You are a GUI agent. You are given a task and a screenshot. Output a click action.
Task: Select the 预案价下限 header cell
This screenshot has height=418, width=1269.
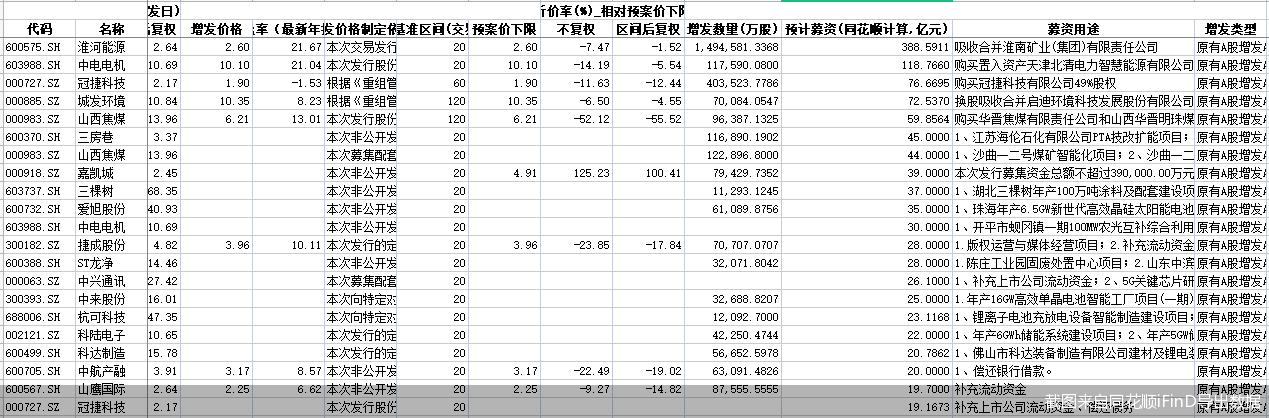pyautogui.click(x=504, y=29)
